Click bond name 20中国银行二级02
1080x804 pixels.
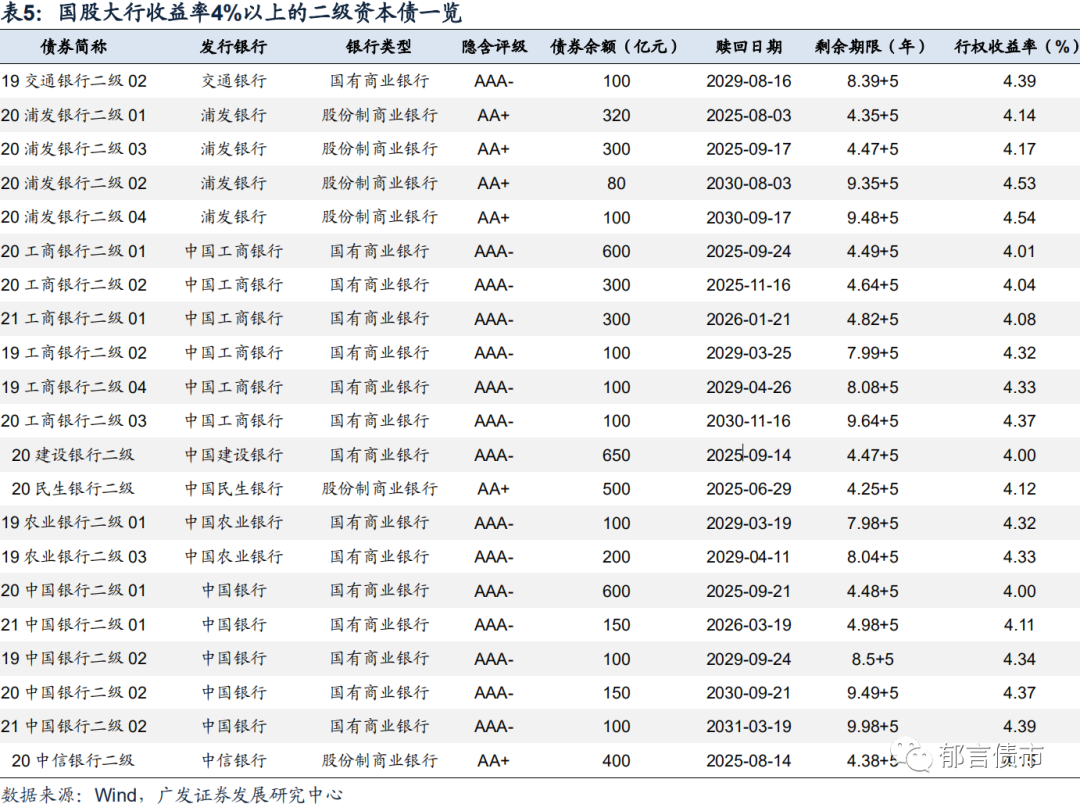click(x=74, y=692)
